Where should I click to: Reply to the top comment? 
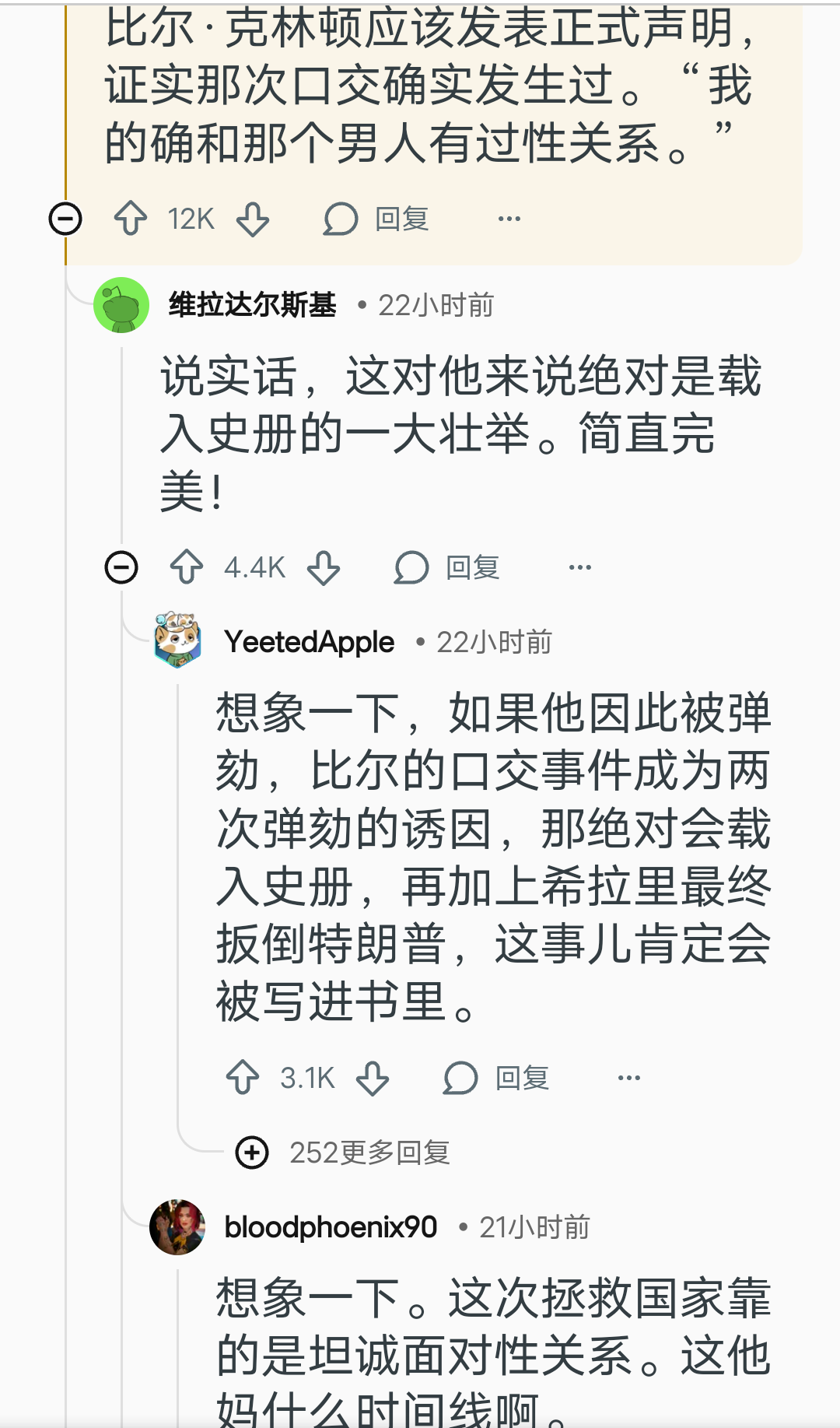pos(378,219)
